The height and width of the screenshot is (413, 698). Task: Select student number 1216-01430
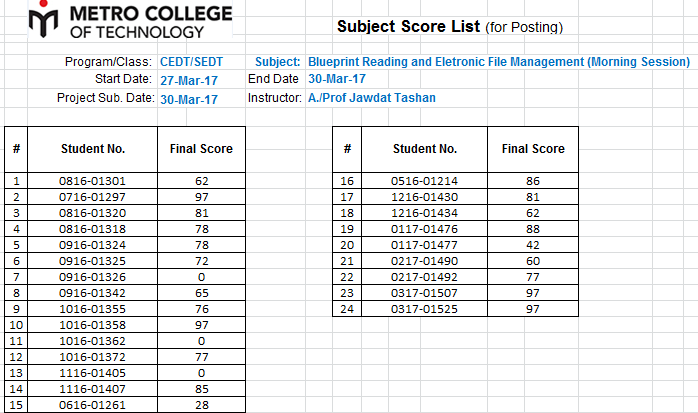(x=425, y=197)
